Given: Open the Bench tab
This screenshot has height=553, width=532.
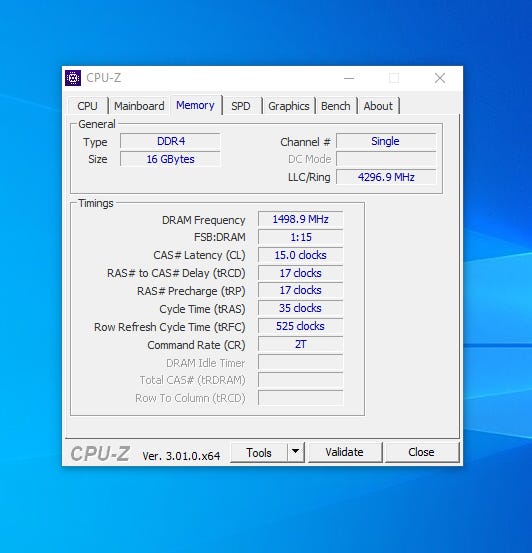Looking at the screenshot, I should tap(335, 106).
